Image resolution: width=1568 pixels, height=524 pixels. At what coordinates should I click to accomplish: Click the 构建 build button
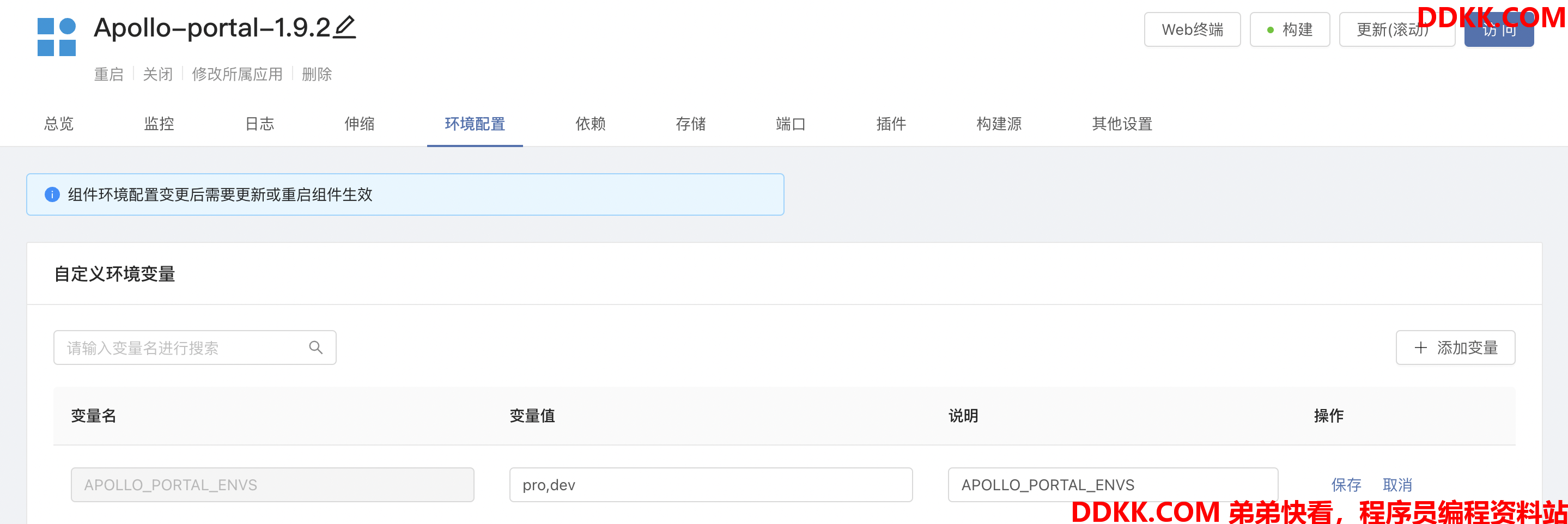coord(1289,29)
